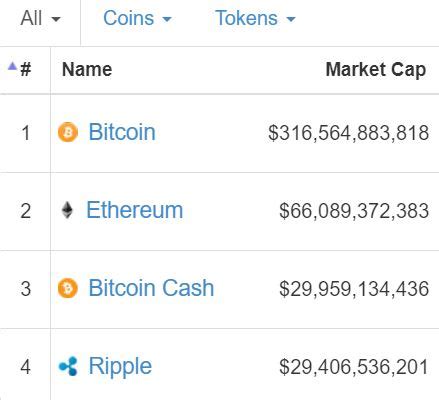Click rank number 1 cell
Viewport: 439px width, 400px height.
click(26, 133)
